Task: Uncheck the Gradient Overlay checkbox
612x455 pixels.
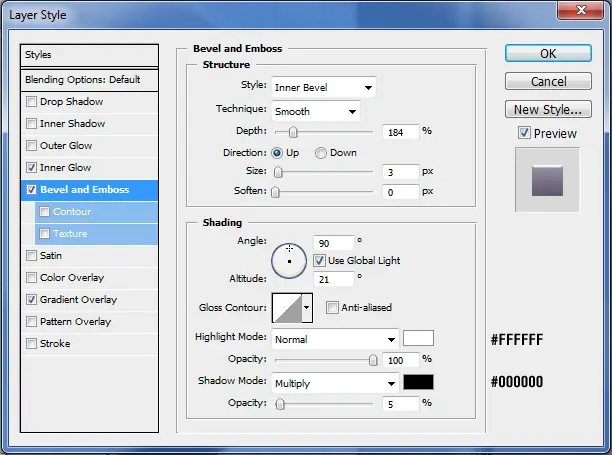Action: point(31,300)
